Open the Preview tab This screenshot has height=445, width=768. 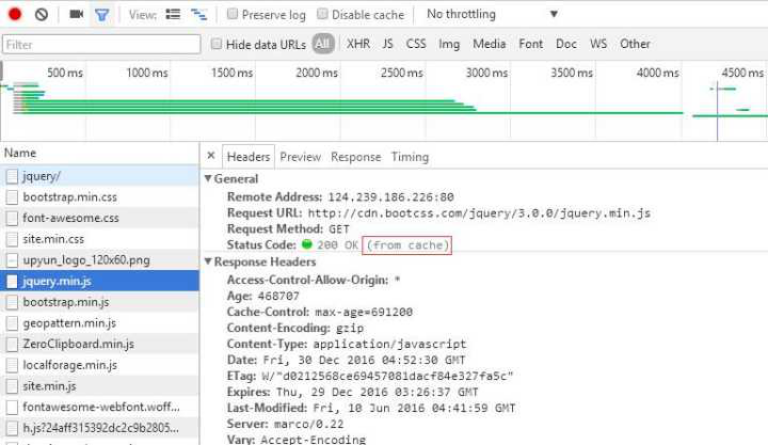(x=300, y=157)
